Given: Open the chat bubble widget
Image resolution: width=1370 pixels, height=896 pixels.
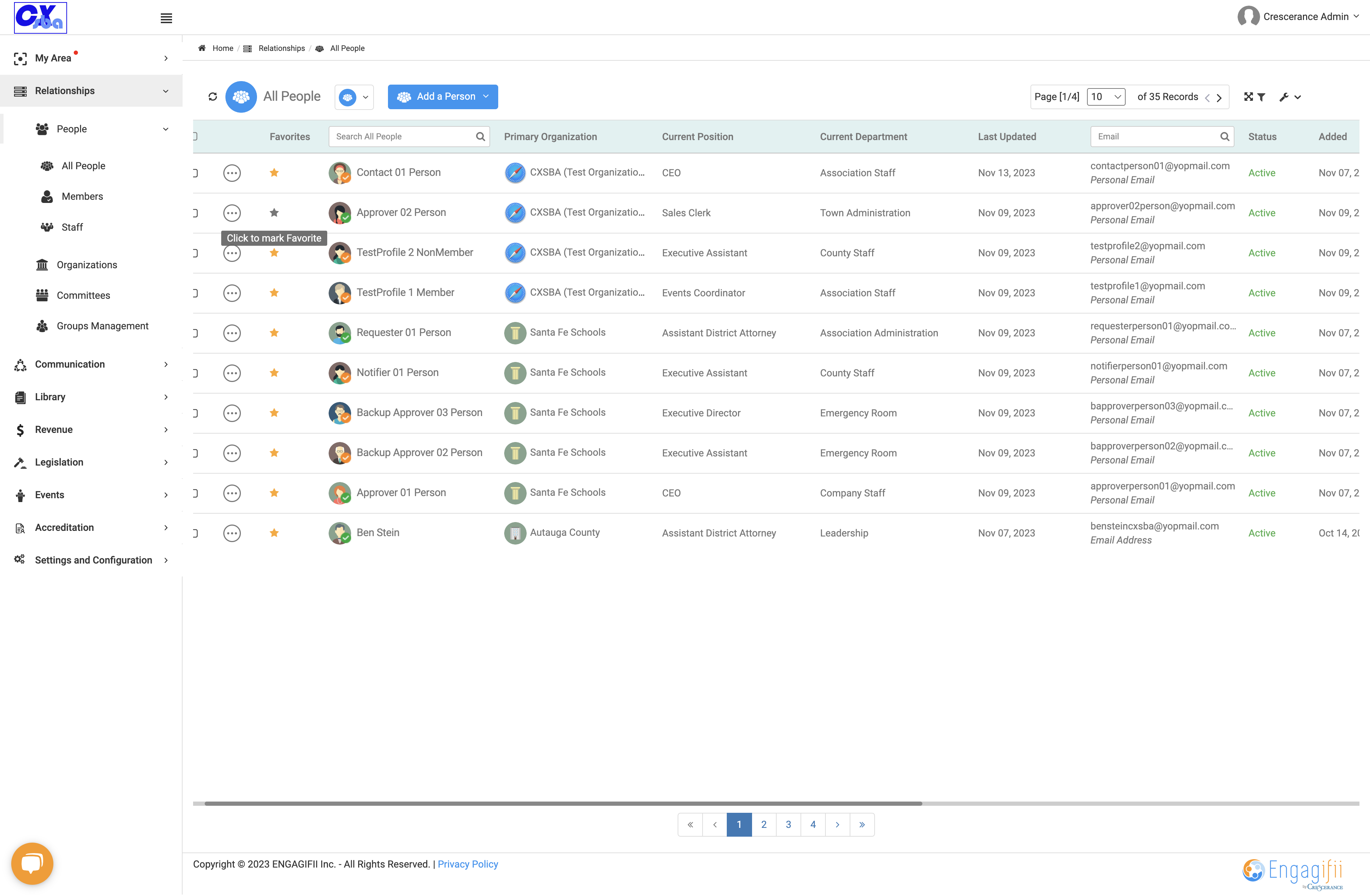Looking at the screenshot, I should tap(32, 863).
